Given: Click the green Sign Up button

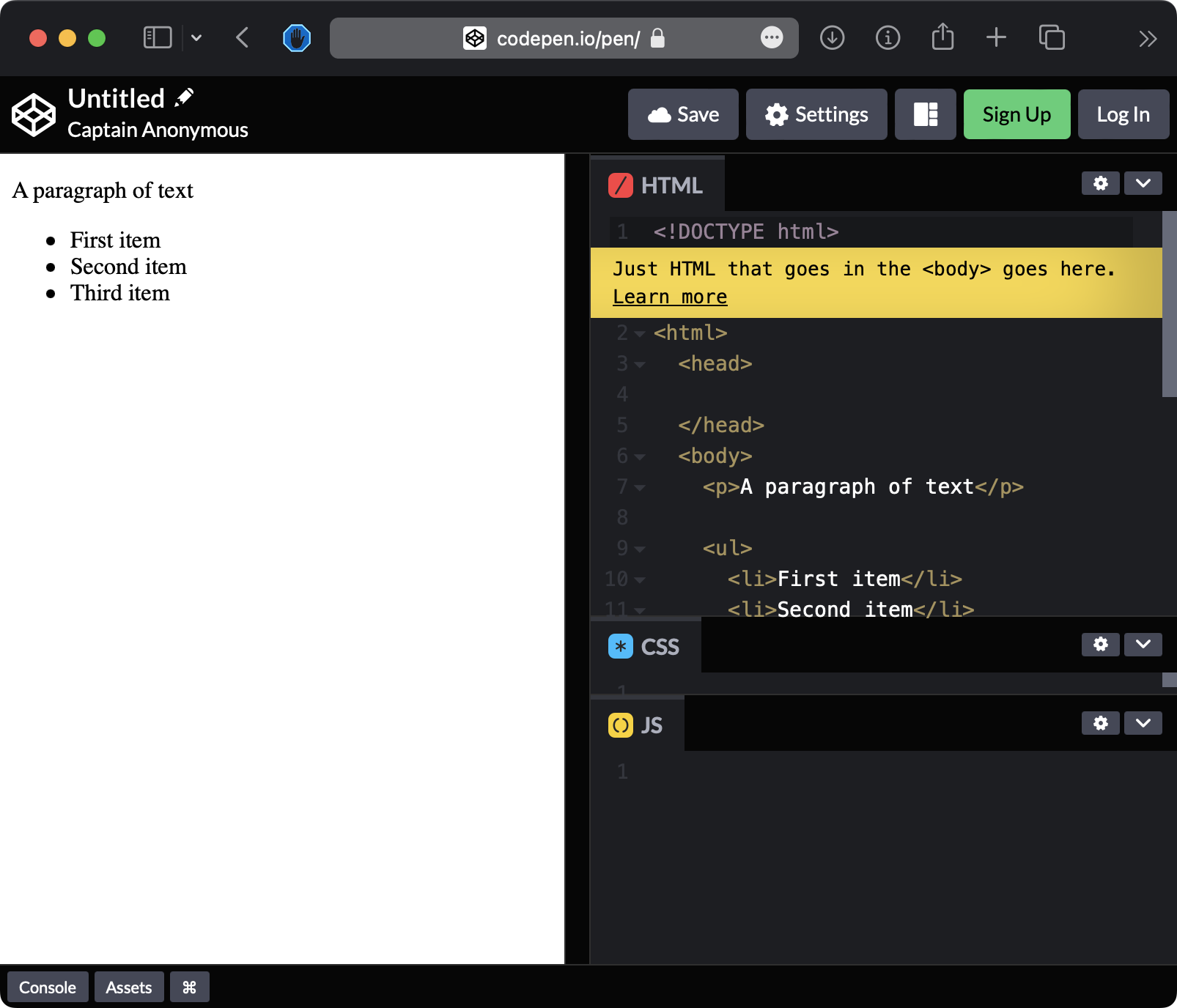Looking at the screenshot, I should click(1017, 114).
